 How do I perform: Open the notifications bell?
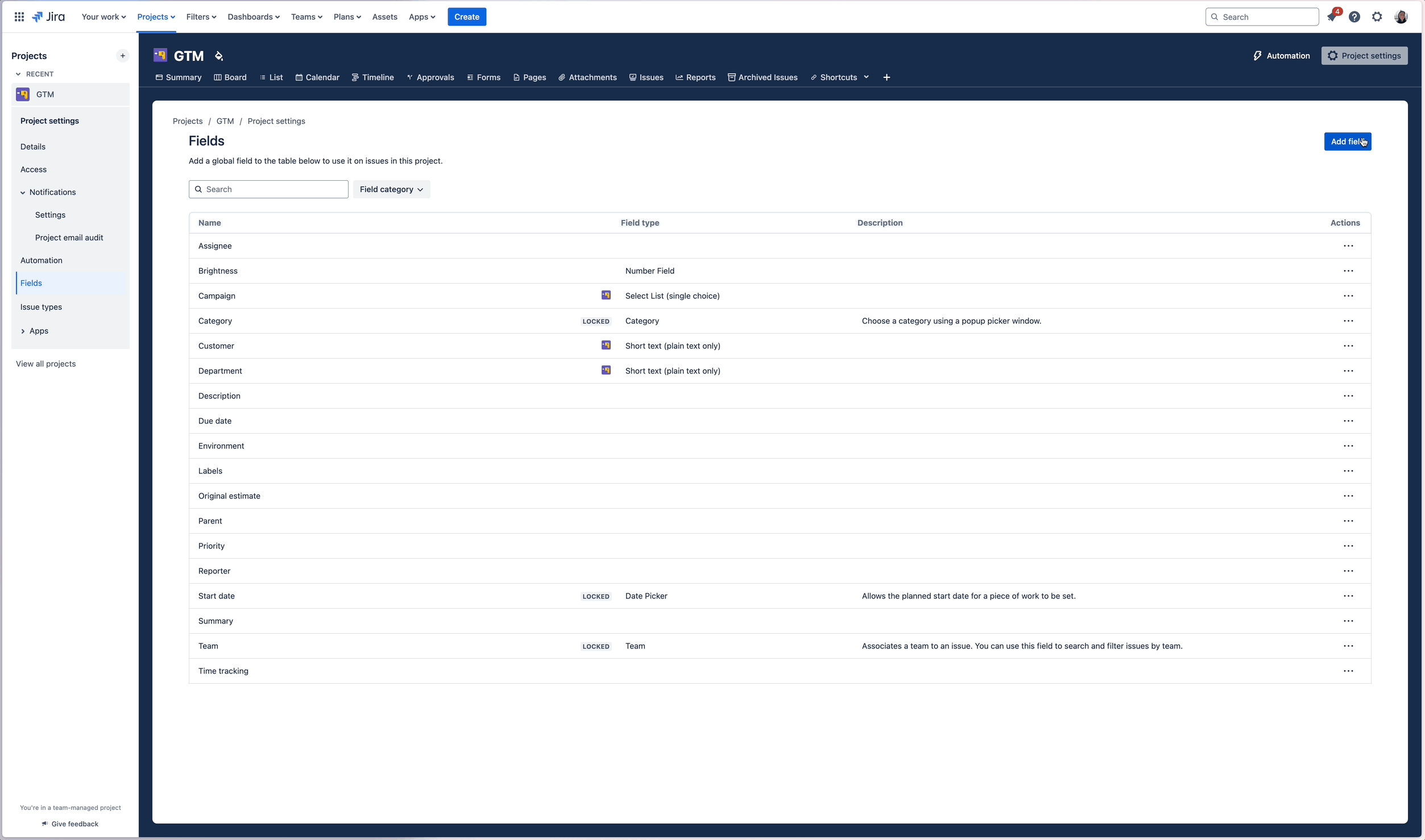tap(1333, 16)
